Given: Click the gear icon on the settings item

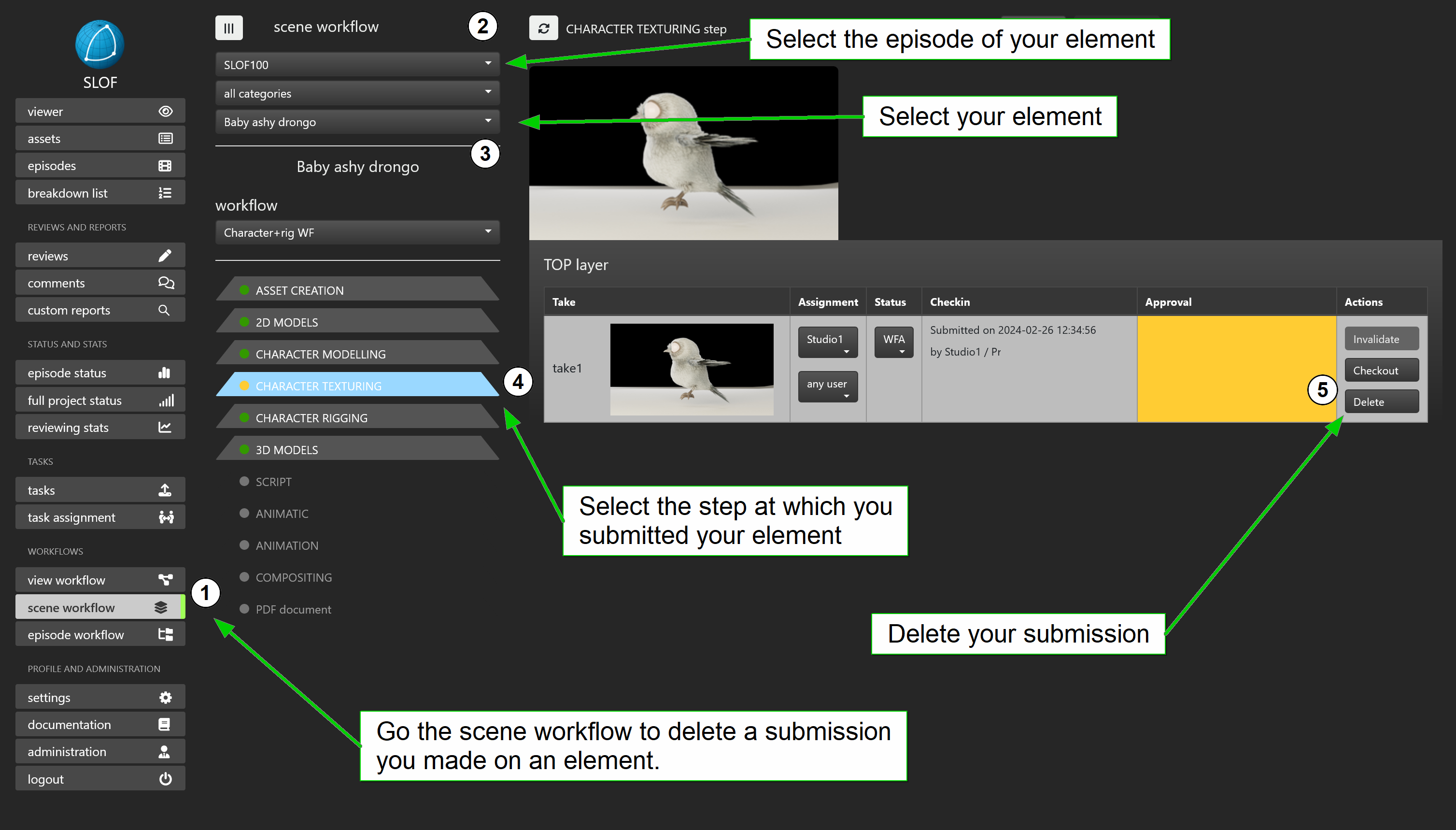Looking at the screenshot, I should click(165, 697).
